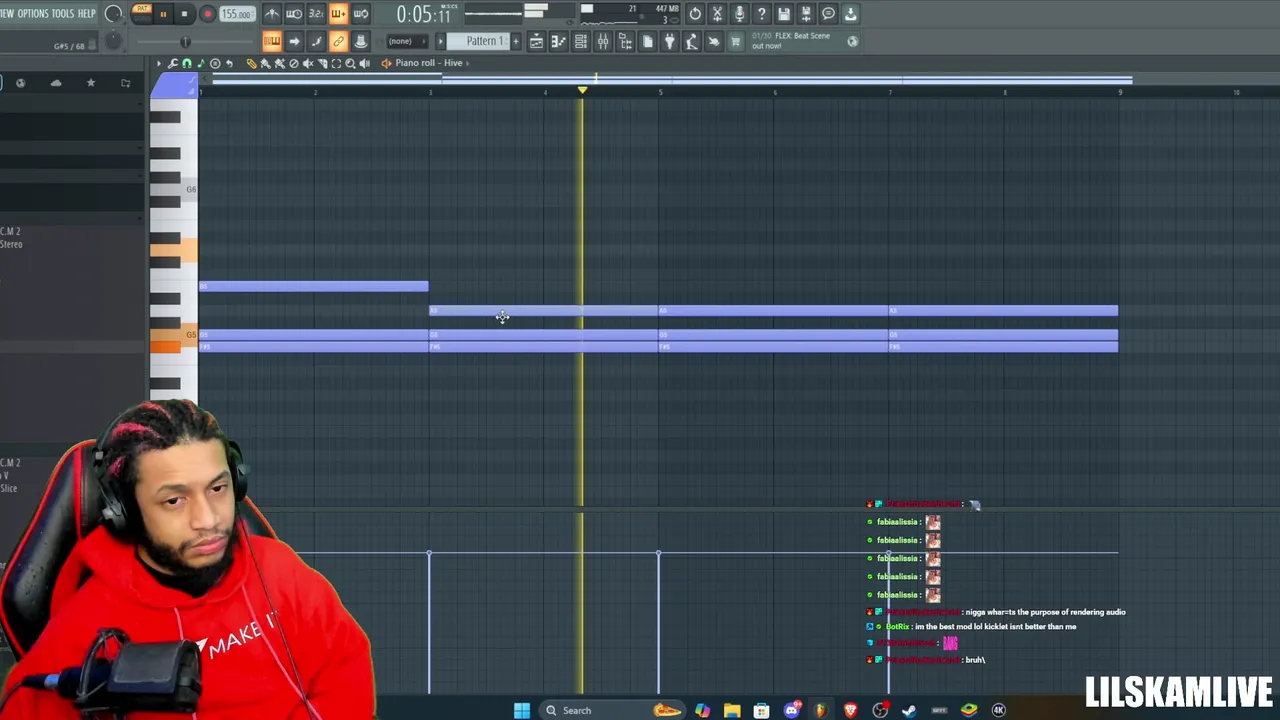Open the Playlist view icon
1280x720 pixels.
click(536, 41)
